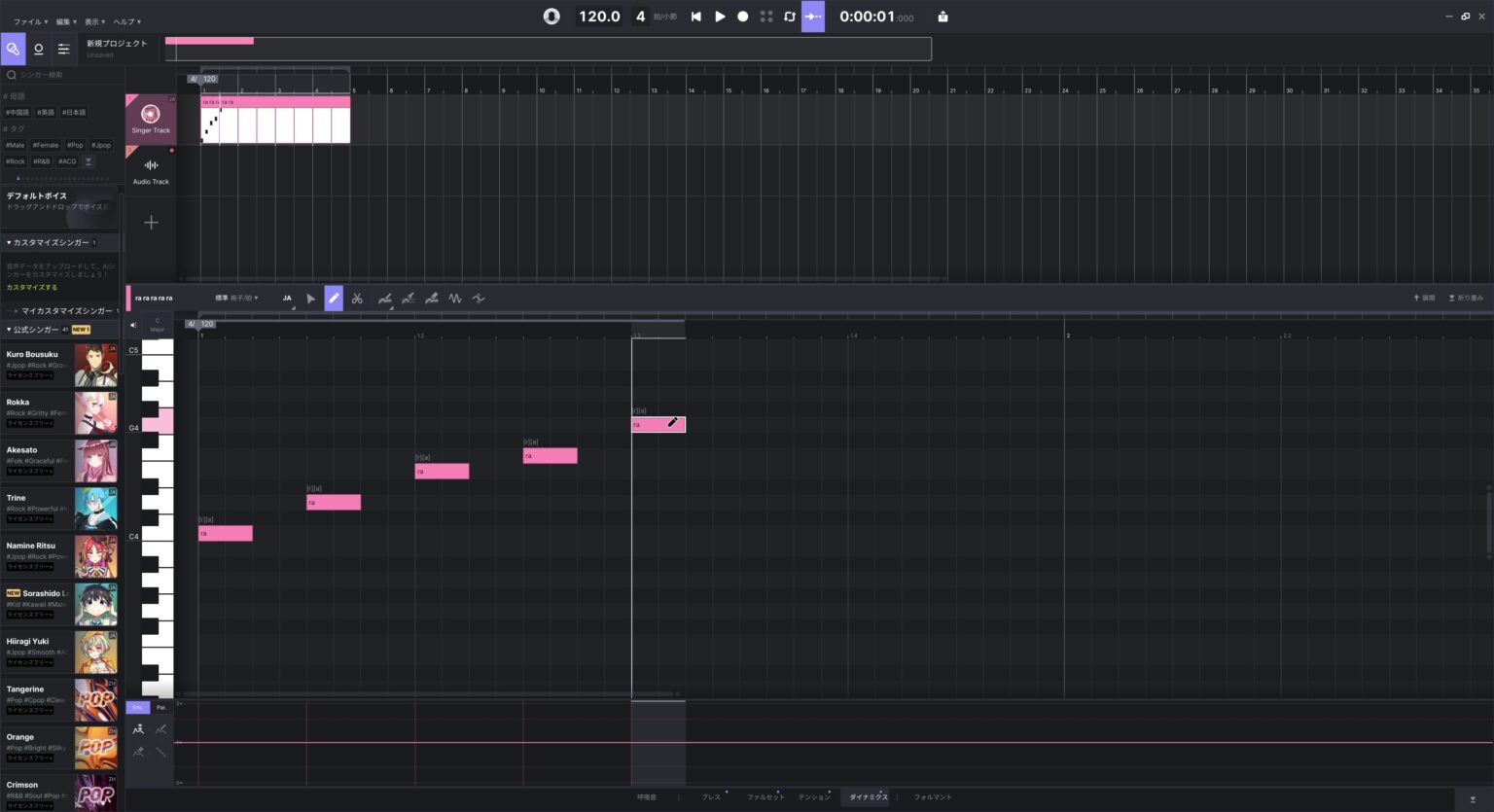1494x812 pixels.
Task: Click the metronome icon in the transport bar
Action: pyautogui.click(x=551, y=17)
